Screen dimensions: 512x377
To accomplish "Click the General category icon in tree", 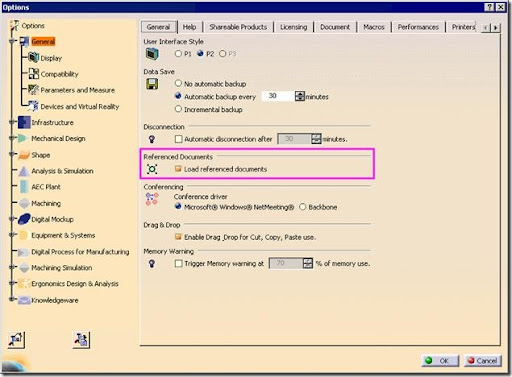I will pyautogui.click(x=24, y=42).
